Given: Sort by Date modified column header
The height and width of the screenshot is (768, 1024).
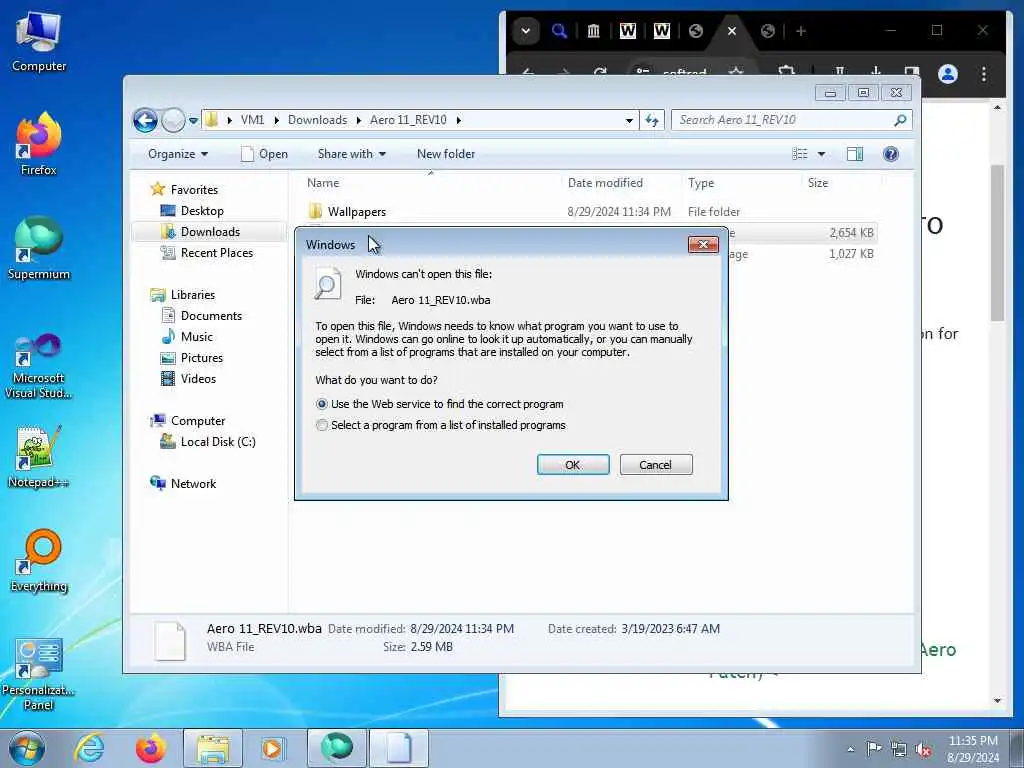Looking at the screenshot, I should coord(620,183).
